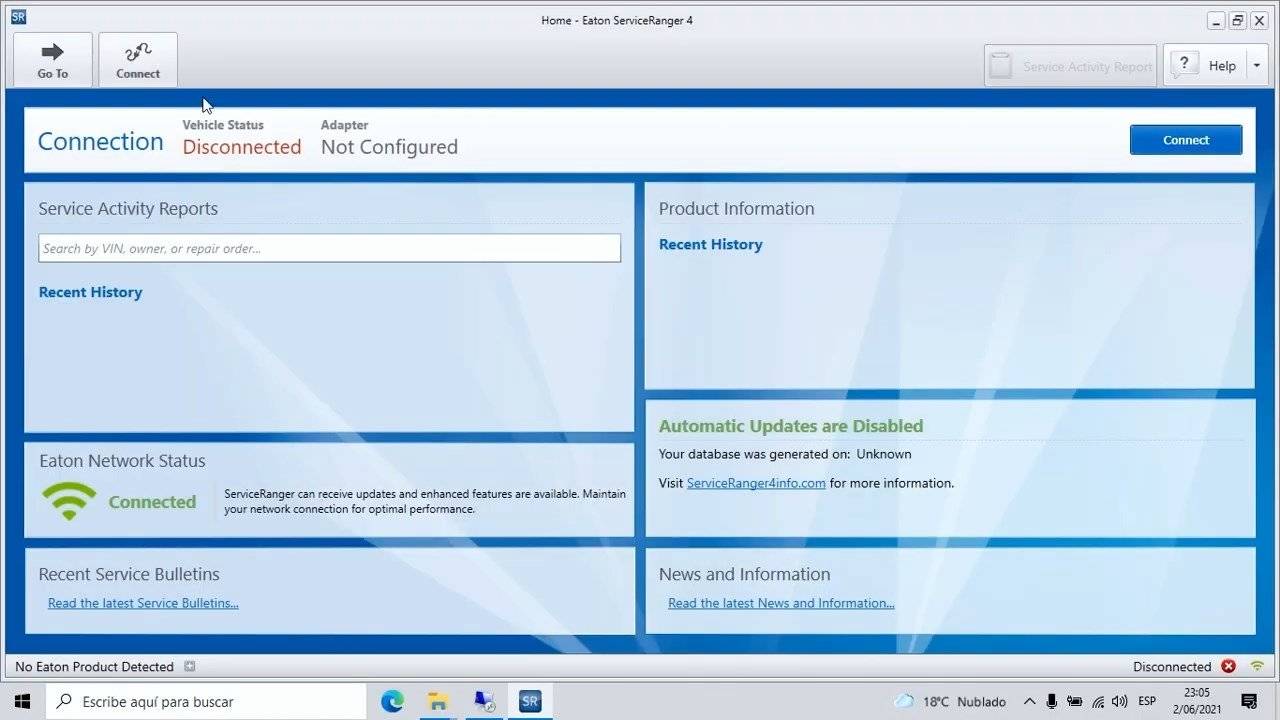
Task: Minimize the ServiceRanger window
Action: 1216,20
